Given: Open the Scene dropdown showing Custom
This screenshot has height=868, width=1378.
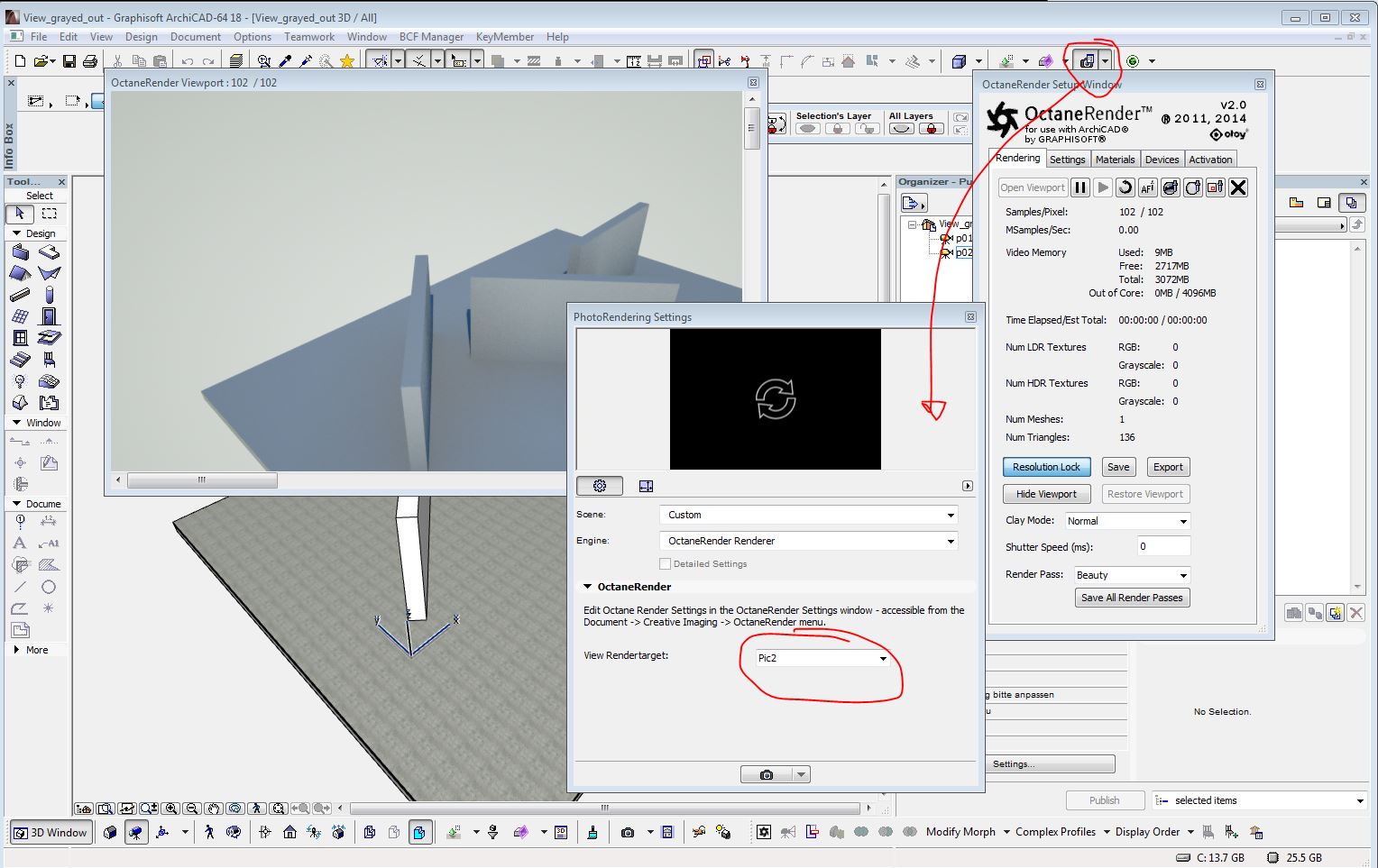Looking at the screenshot, I should point(809,515).
